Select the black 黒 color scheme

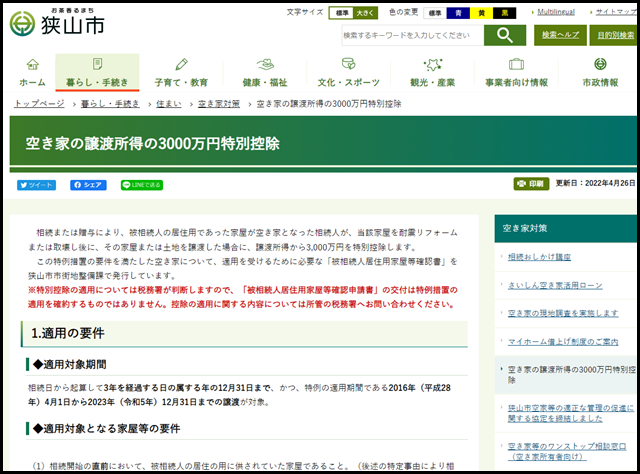504,13
